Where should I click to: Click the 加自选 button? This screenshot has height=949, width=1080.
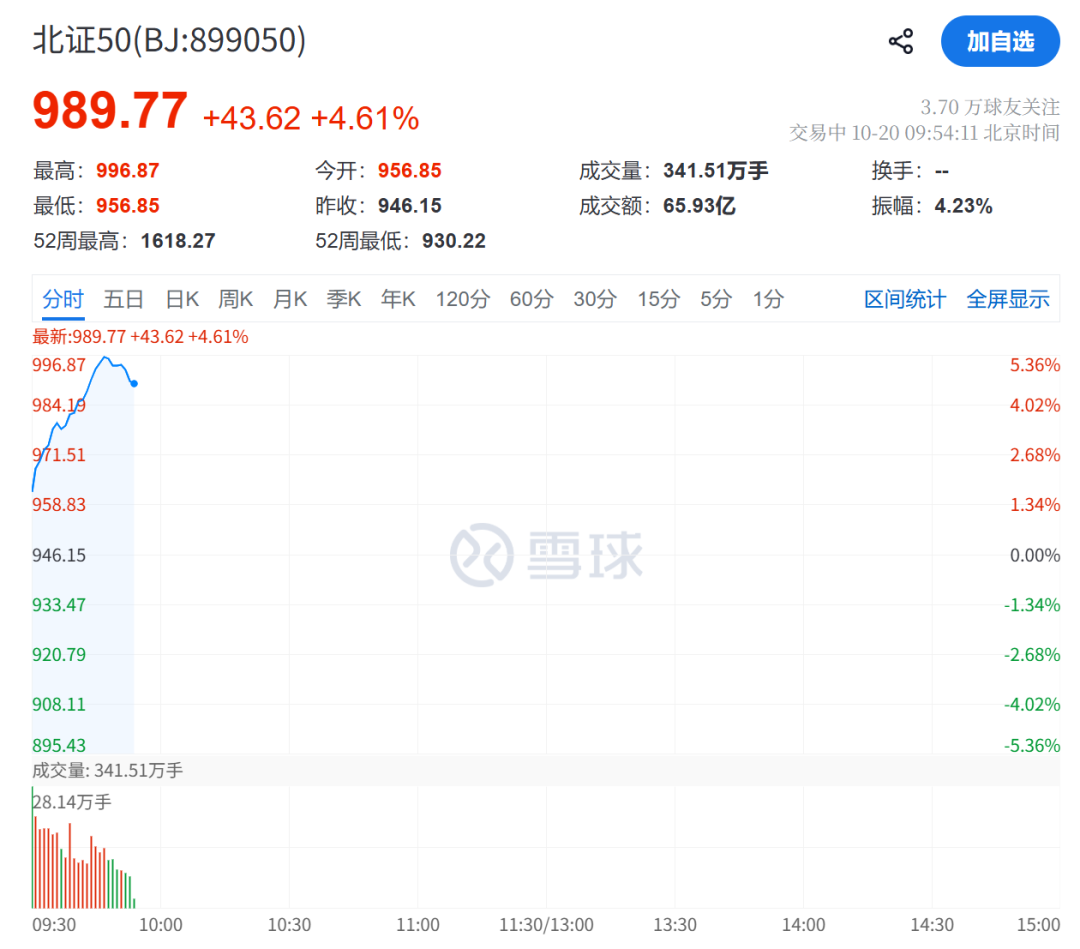click(x=1000, y=41)
